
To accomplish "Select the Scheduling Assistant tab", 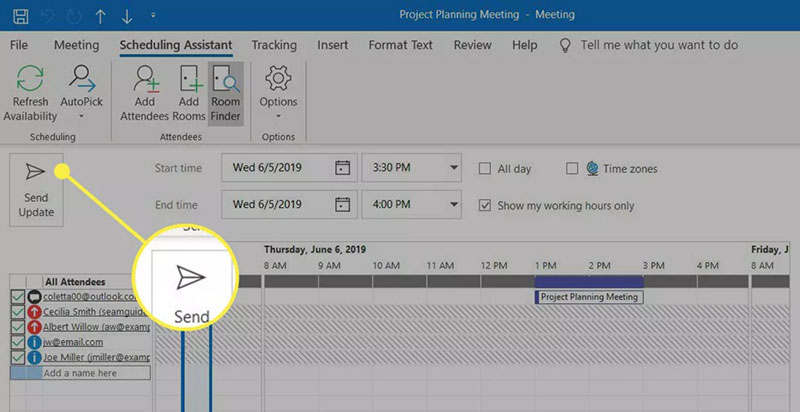I will tap(176, 45).
